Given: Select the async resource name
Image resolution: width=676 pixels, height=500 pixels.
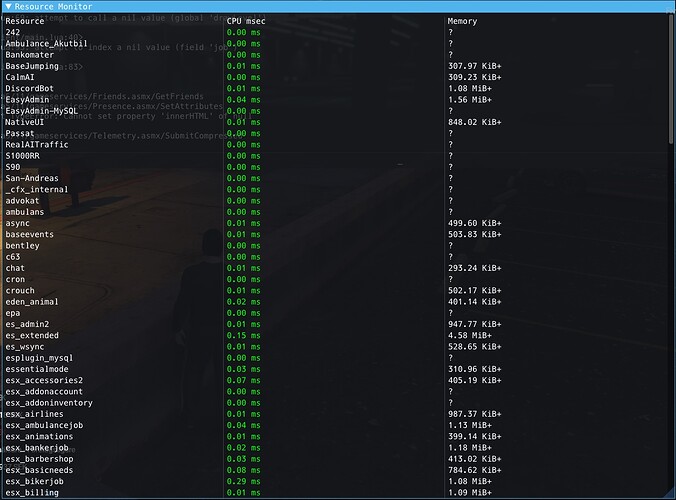Looking at the screenshot, I should [x=17, y=223].
